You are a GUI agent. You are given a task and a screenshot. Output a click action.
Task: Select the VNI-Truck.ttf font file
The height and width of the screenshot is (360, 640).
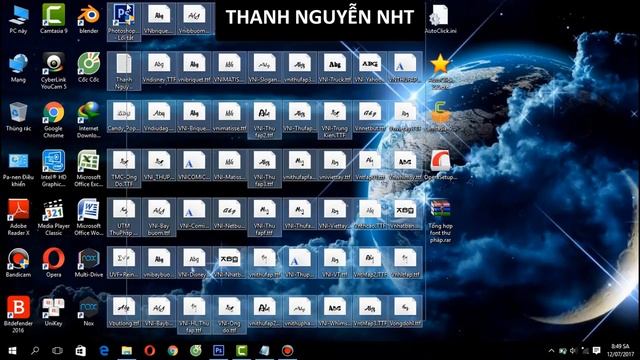[x=334, y=68]
